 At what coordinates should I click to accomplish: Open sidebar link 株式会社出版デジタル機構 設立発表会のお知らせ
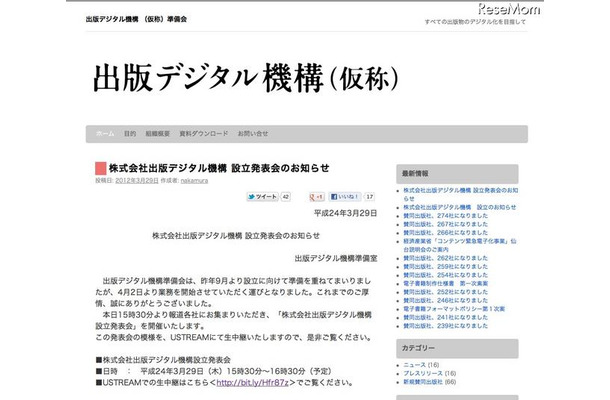point(461,194)
